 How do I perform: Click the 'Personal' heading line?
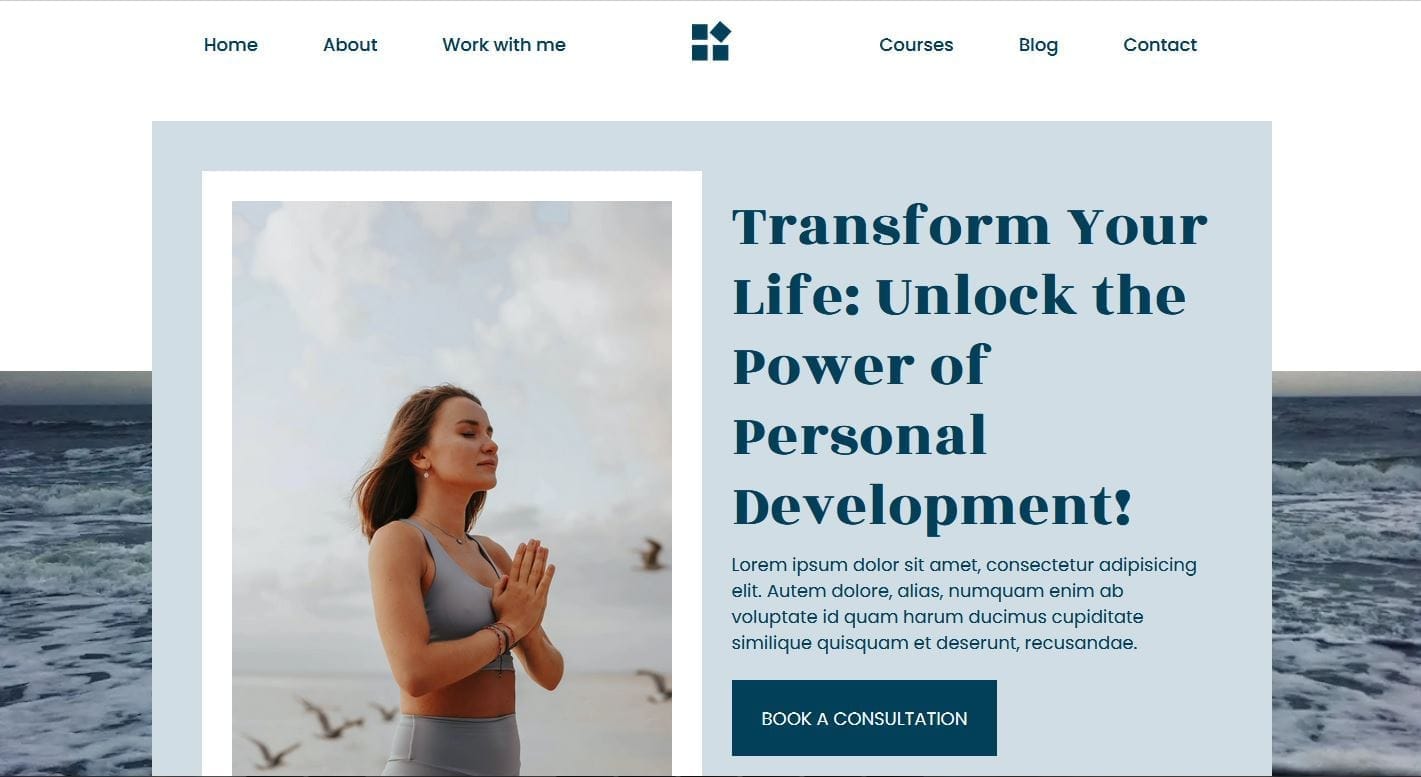859,436
